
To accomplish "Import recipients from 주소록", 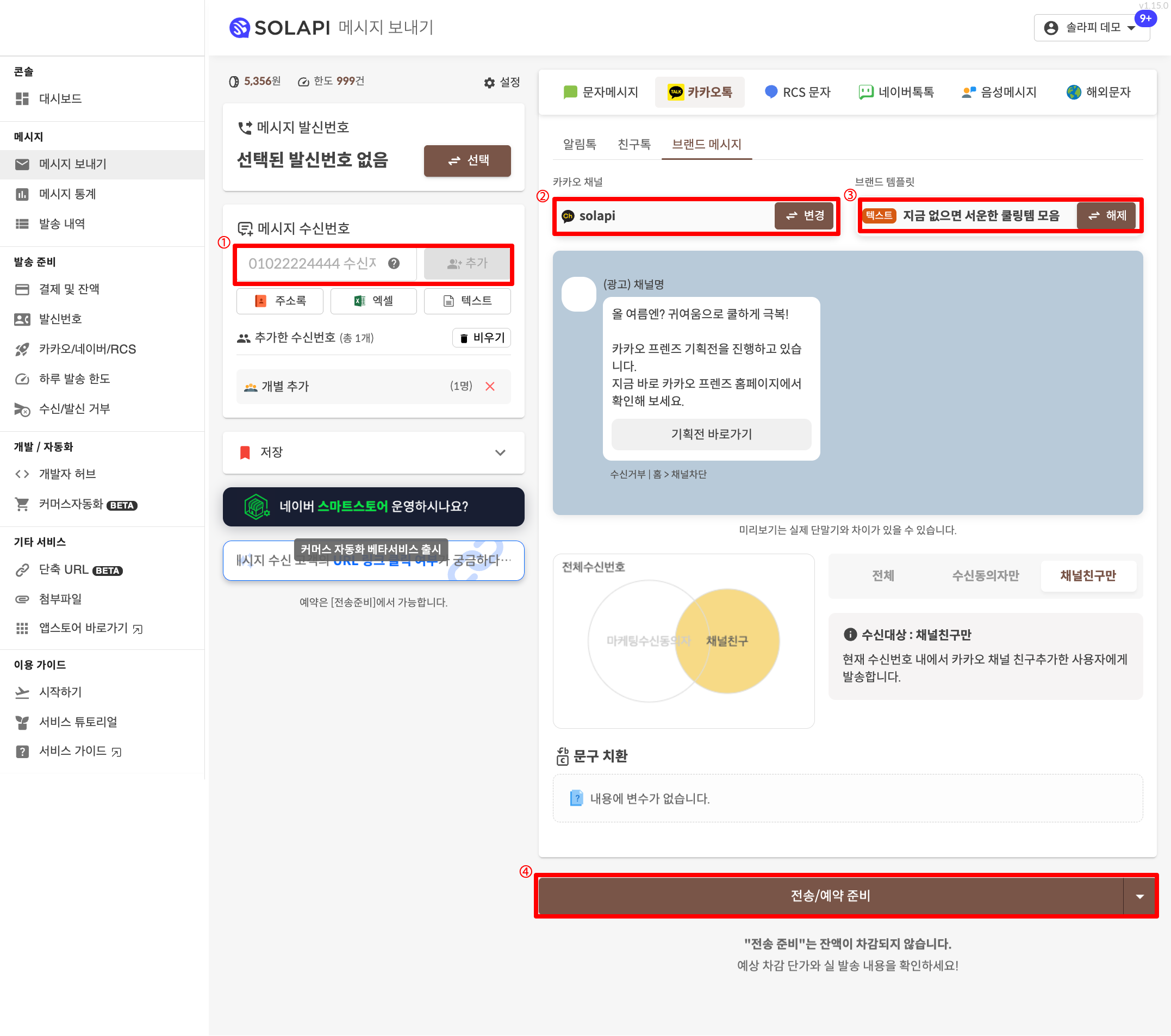I will (280, 301).
